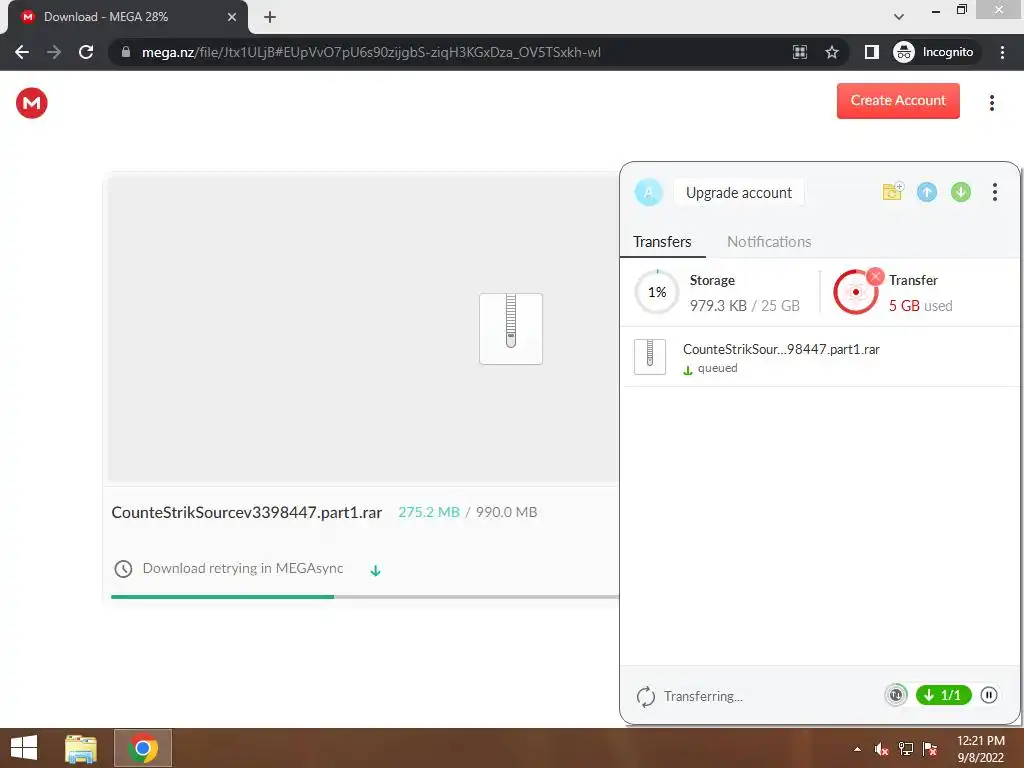Viewport: 1024px width, 768px height.
Task: Go back with browser back arrow
Action: pyautogui.click(x=22, y=52)
